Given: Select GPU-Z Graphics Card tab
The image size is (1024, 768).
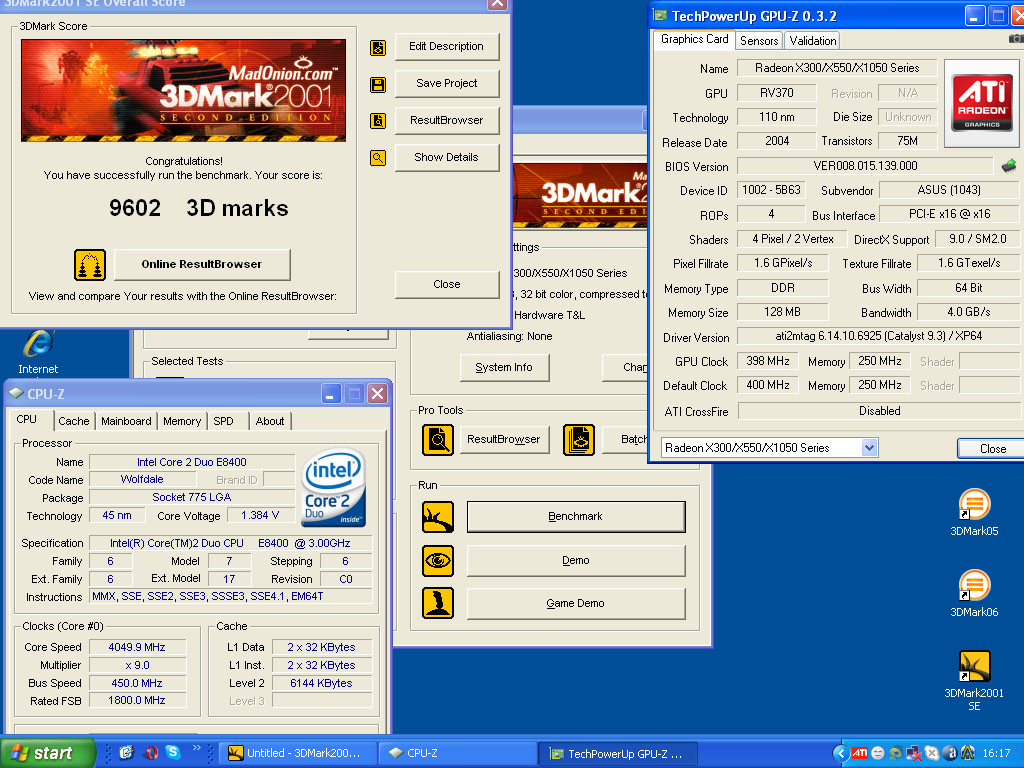Looking at the screenshot, I should pos(694,39).
